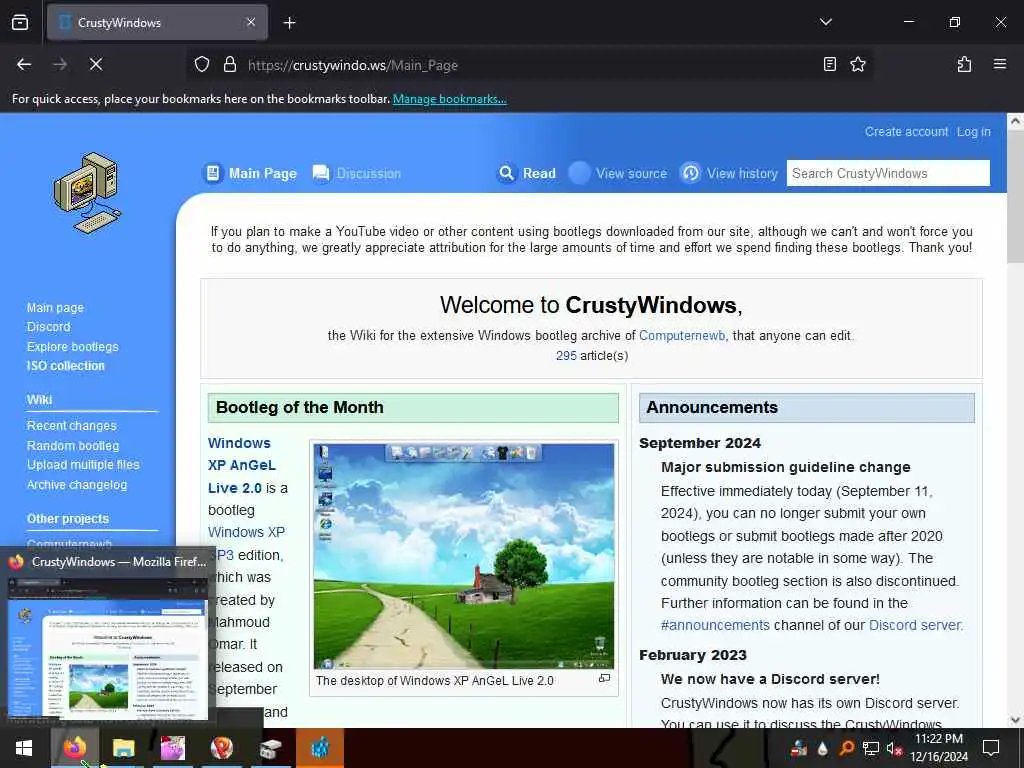Open the View source tab
1024x768 pixels.
click(x=631, y=173)
